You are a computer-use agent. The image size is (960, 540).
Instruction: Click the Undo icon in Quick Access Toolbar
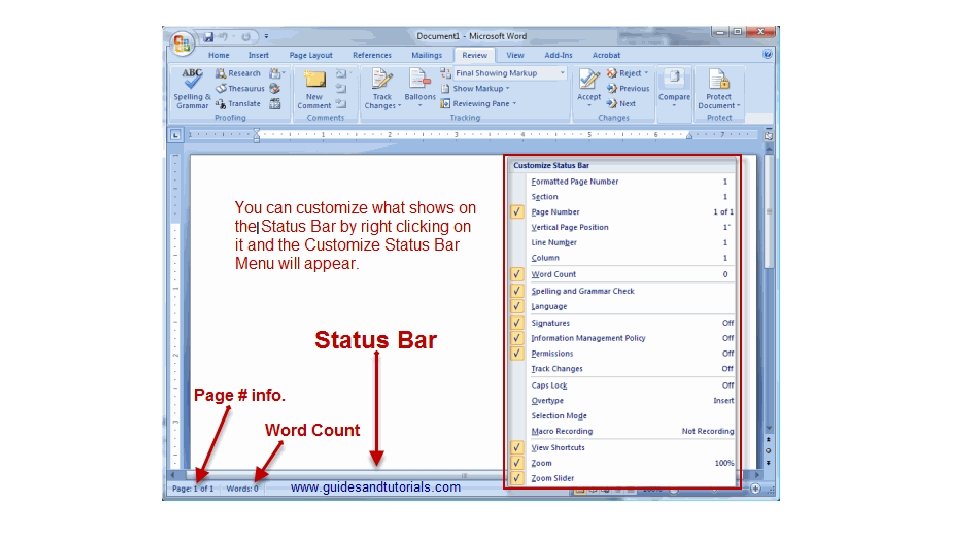point(224,37)
